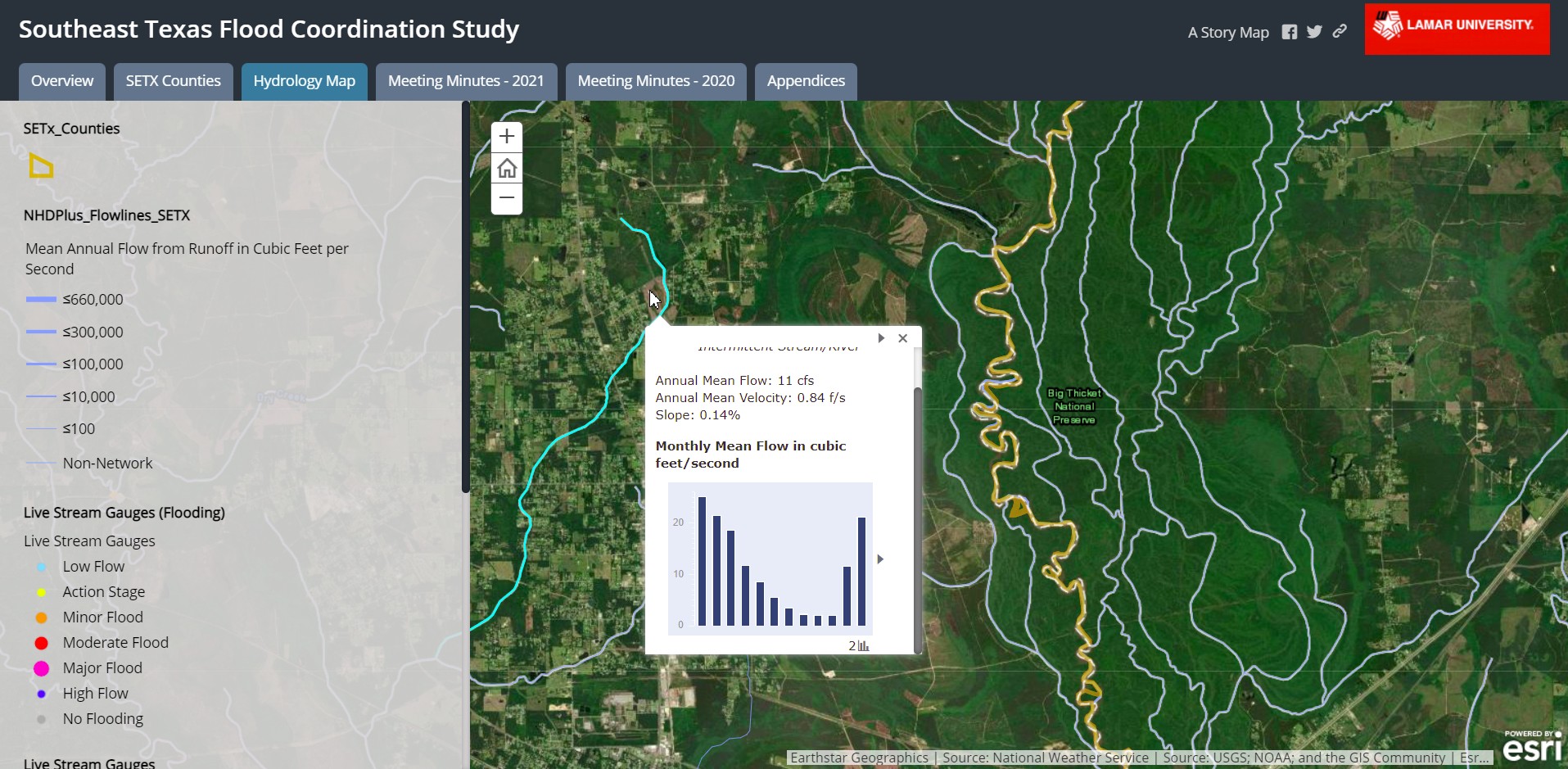Show next feature in popup

(881, 338)
